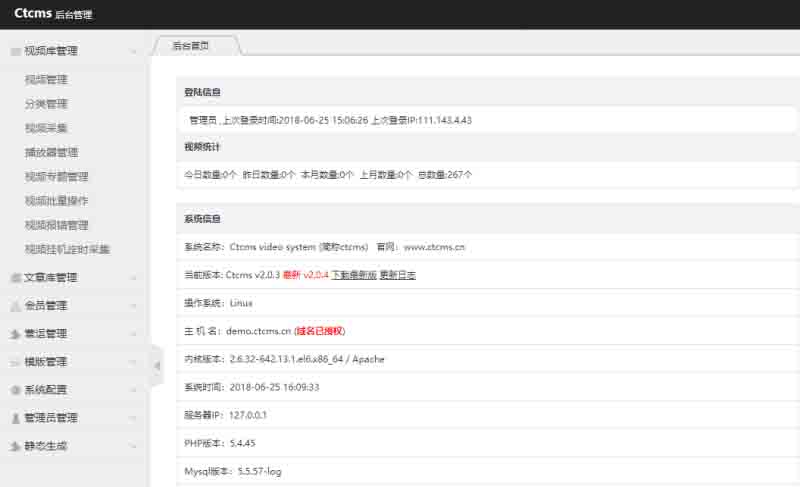Click the 系统配置 settings icon
This screenshot has width=800, height=487.
click(15, 390)
